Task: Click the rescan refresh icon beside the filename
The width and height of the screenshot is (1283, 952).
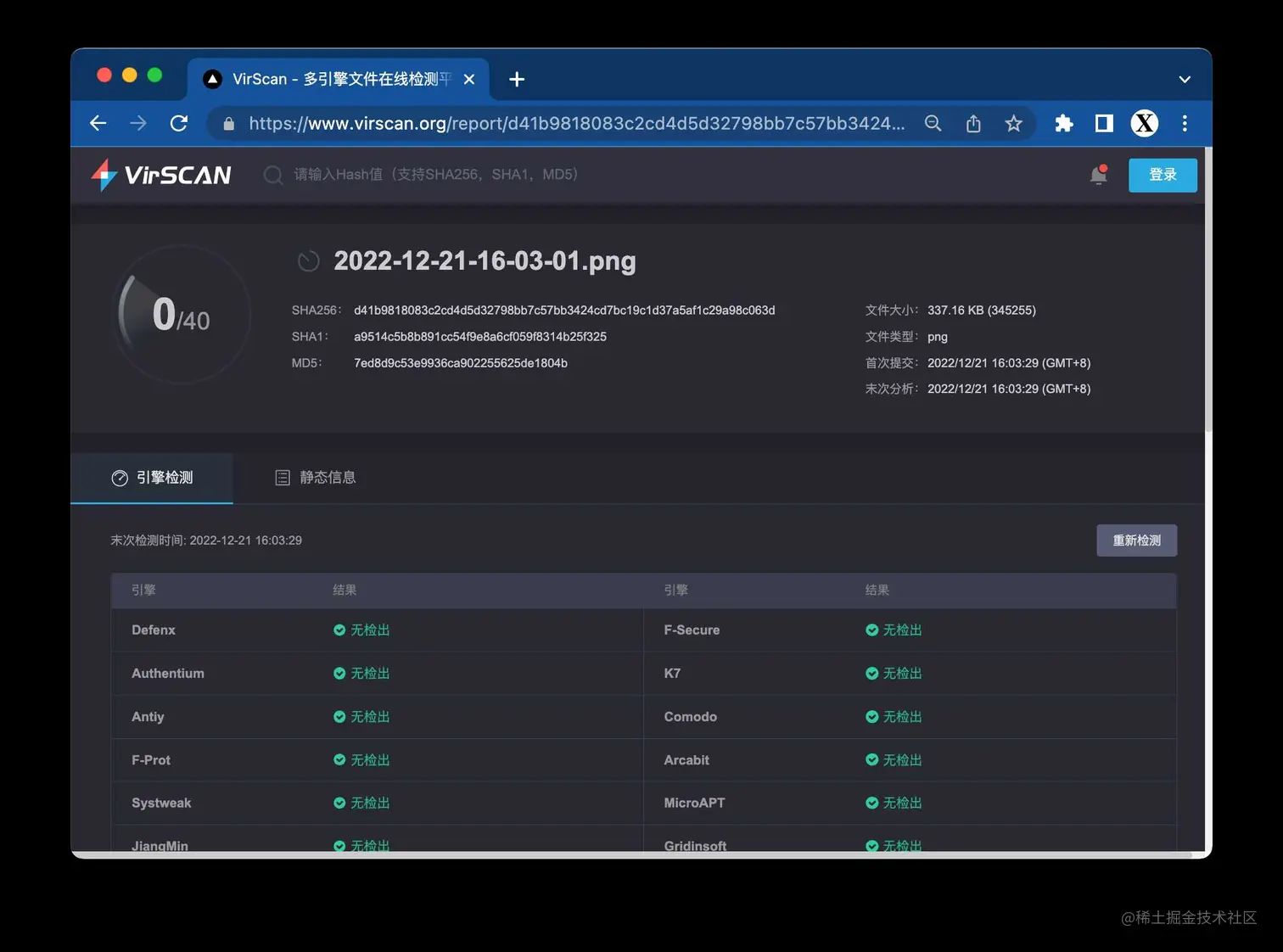Action: tap(308, 261)
